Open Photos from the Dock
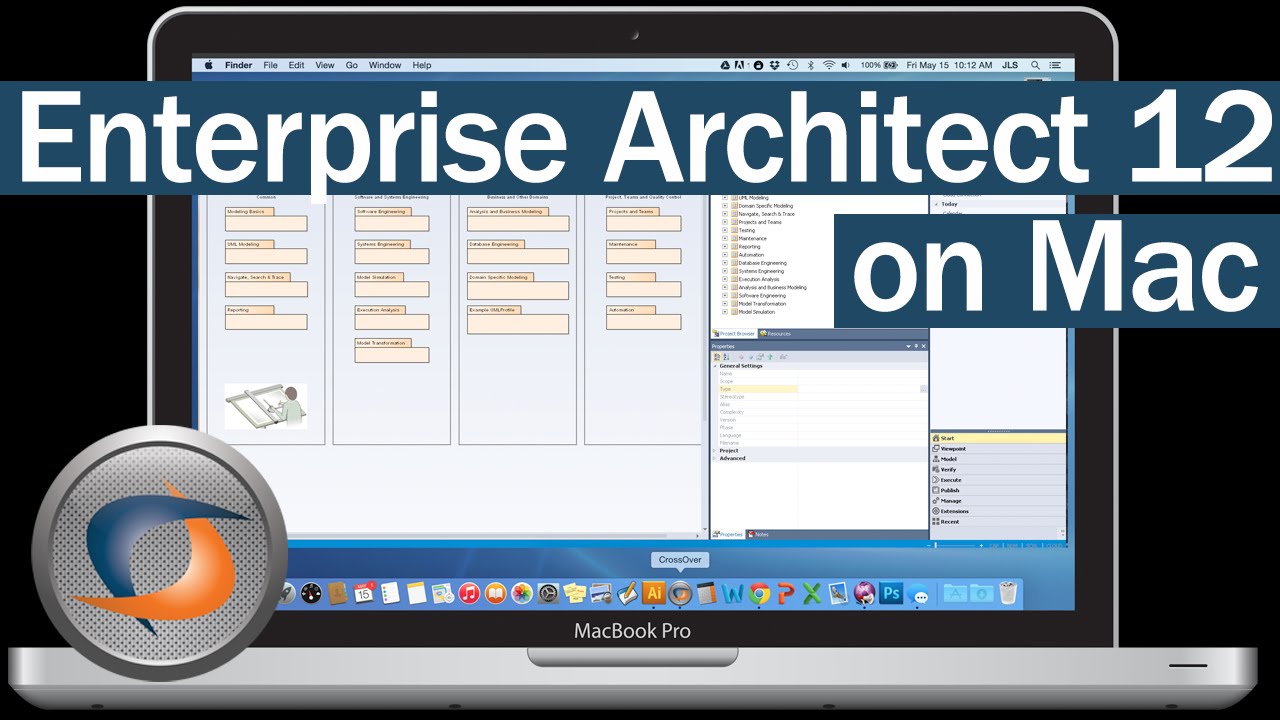The width and height of the screenshot is (1280, 720). point(522,593)
